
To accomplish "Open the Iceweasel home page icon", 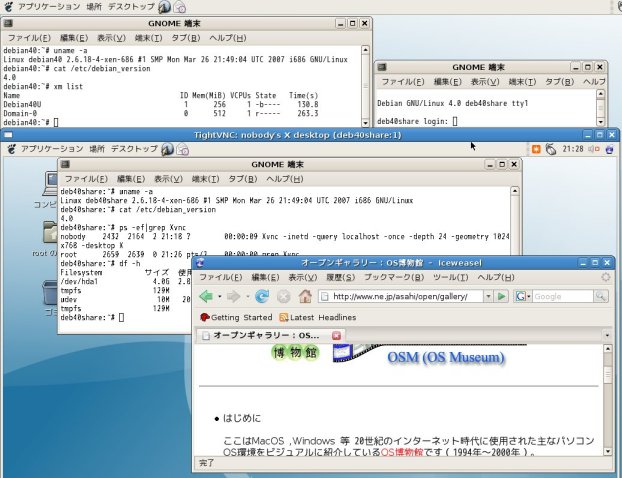I will 305,296.
